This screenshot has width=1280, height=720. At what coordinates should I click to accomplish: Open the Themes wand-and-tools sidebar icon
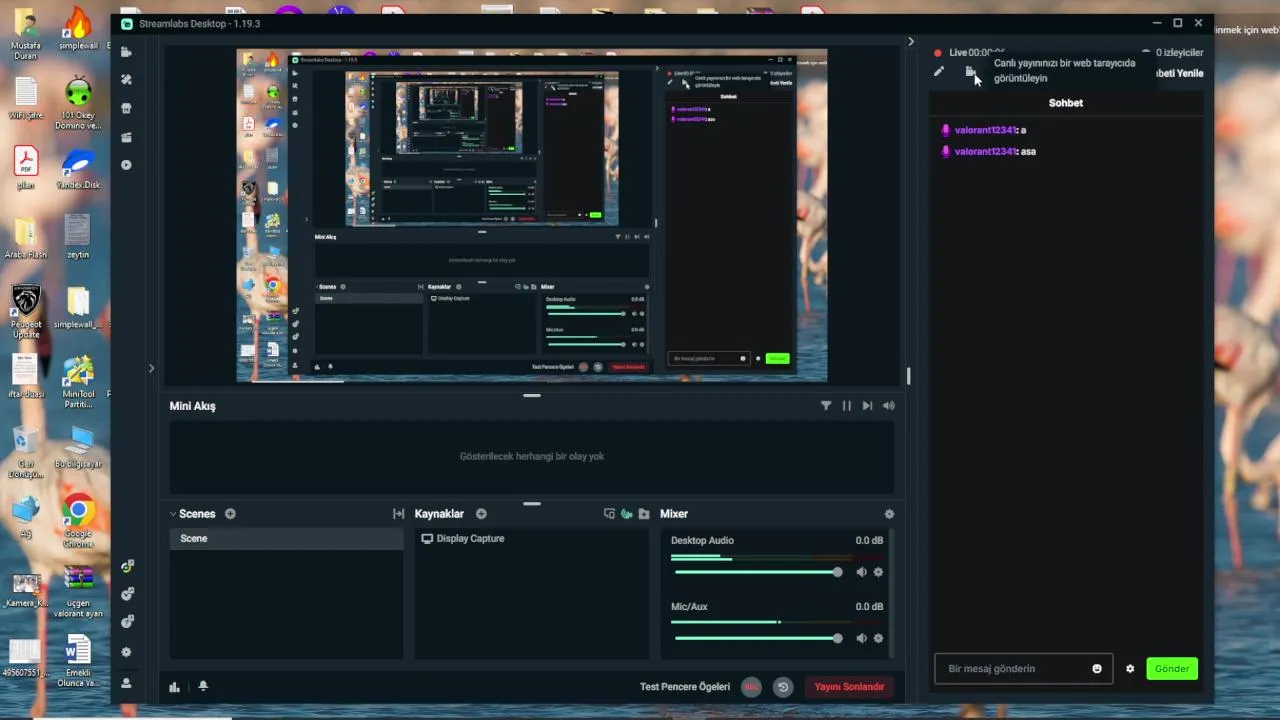tap(126, 80)
